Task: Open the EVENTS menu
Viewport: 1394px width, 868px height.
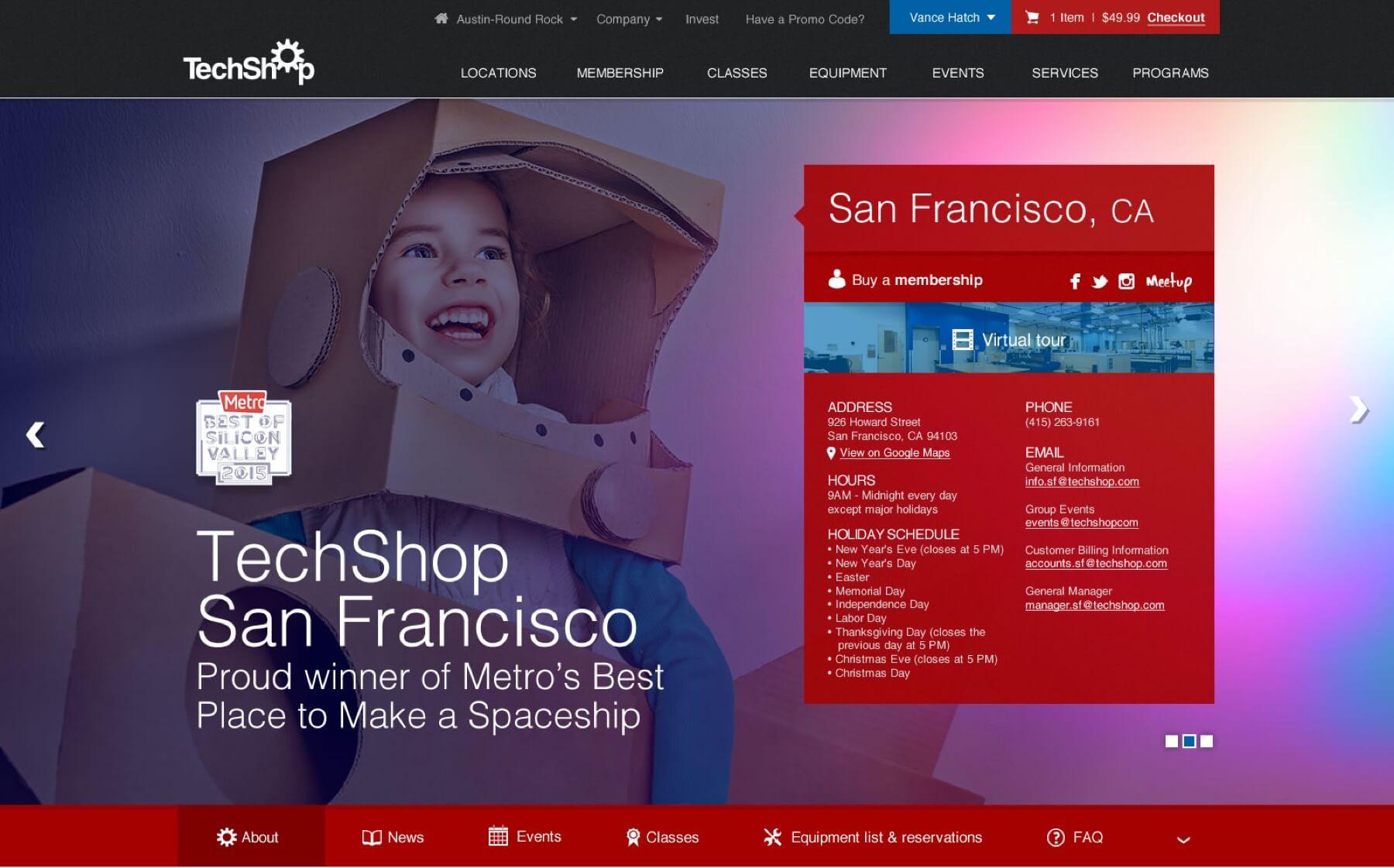Action: [x=958, y=73]
